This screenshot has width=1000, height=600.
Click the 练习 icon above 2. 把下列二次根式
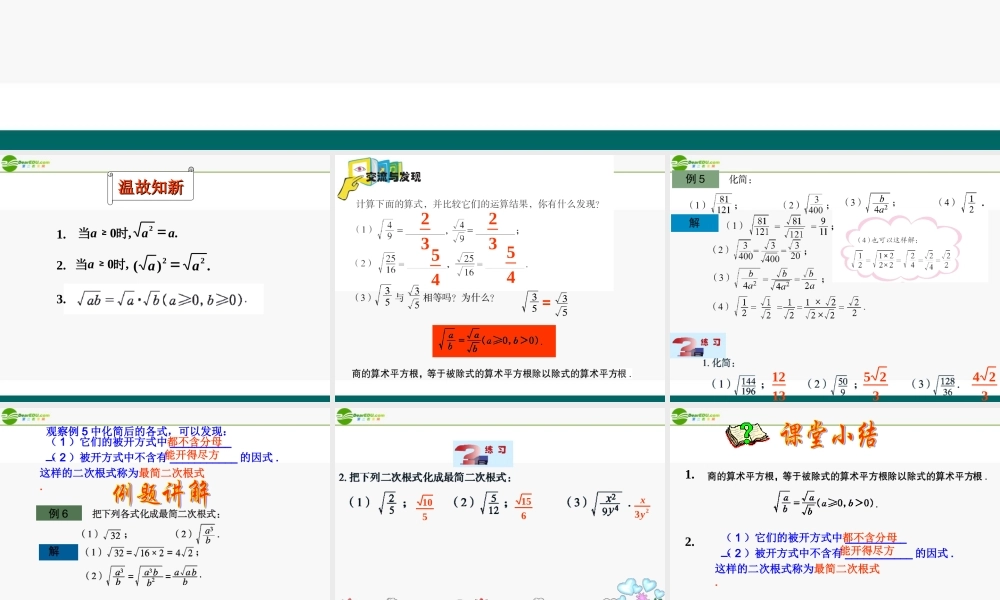point(483,453)
